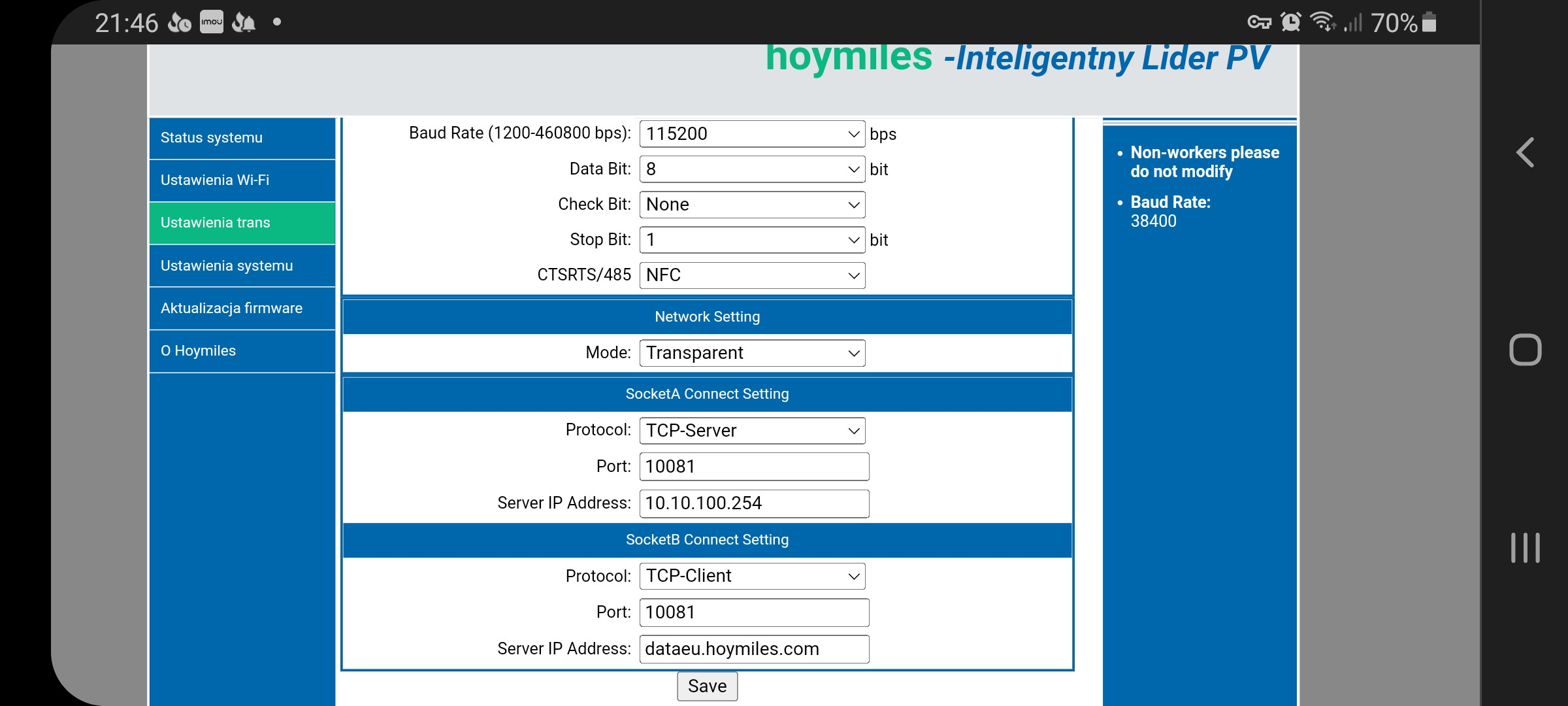1568x706 pixels.
Task: Tap the Wi-Fi indicator in the status bar
Action: [1324, 22]
